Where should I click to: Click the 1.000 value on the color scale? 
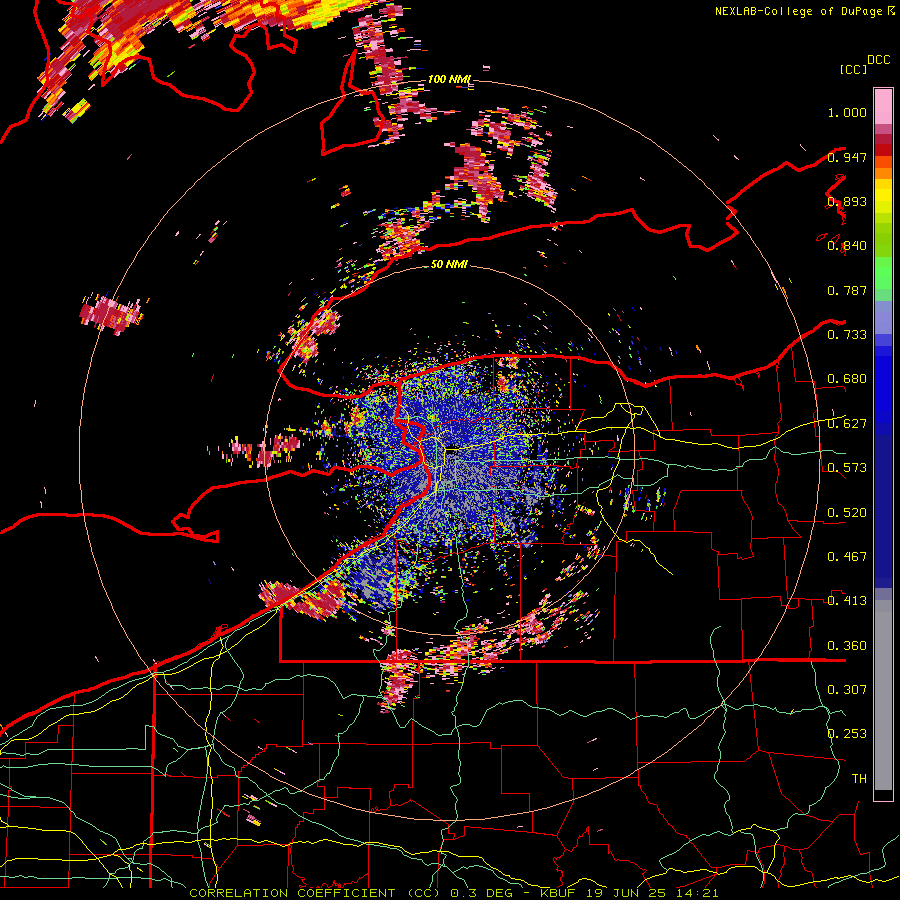pos(847,112)
